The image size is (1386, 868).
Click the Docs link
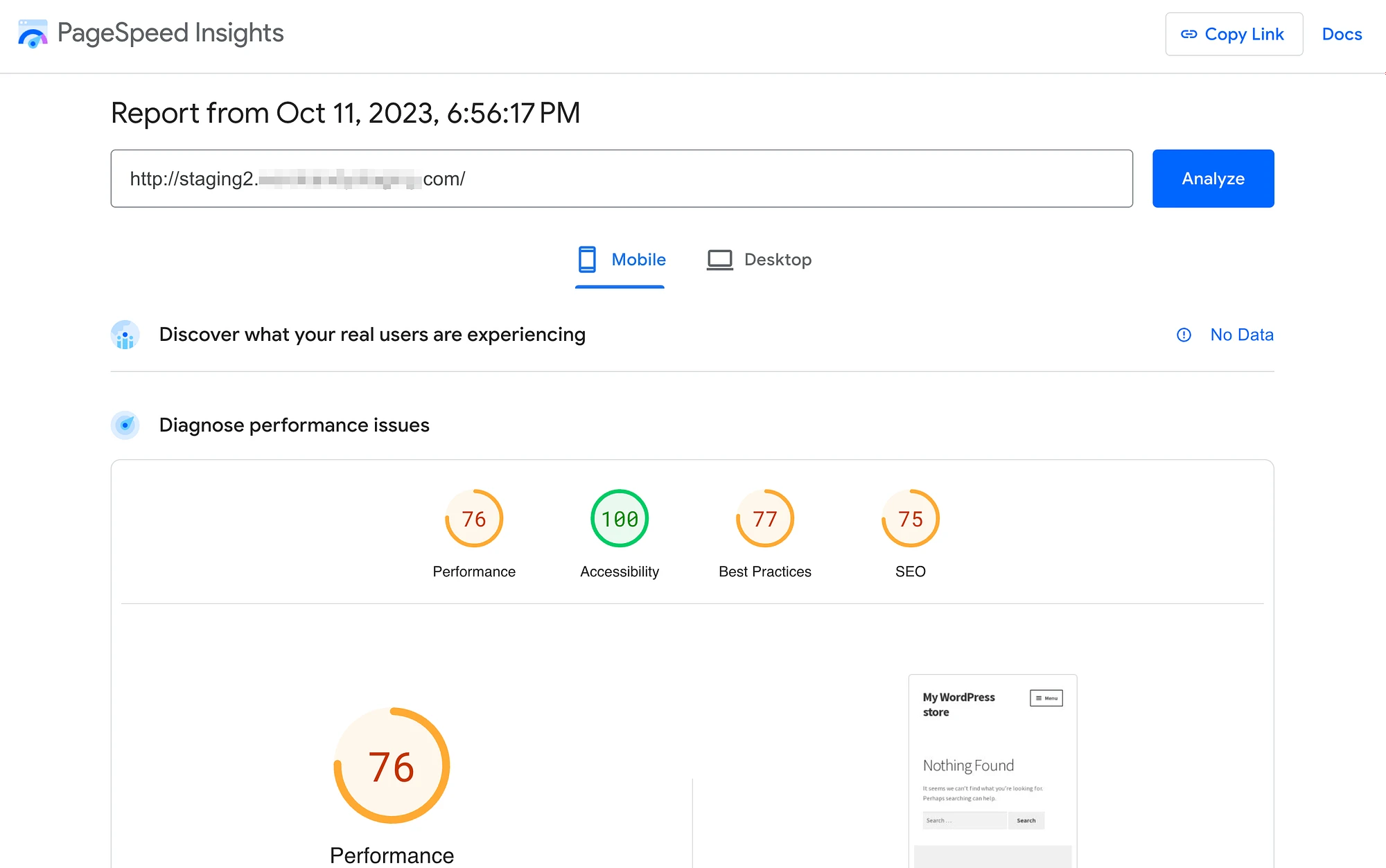pyautogui.click(x=1342, y=33)
